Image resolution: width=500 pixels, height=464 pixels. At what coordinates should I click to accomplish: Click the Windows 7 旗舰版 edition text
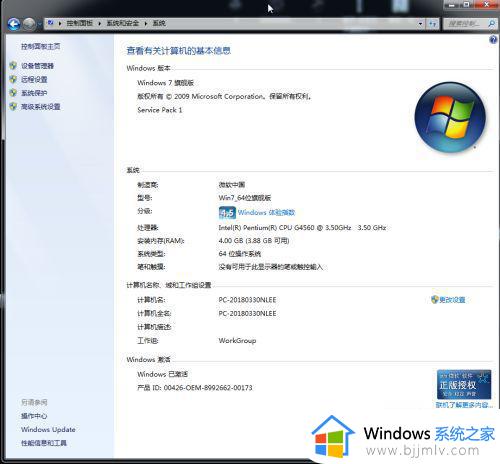(x=165, y=83)
